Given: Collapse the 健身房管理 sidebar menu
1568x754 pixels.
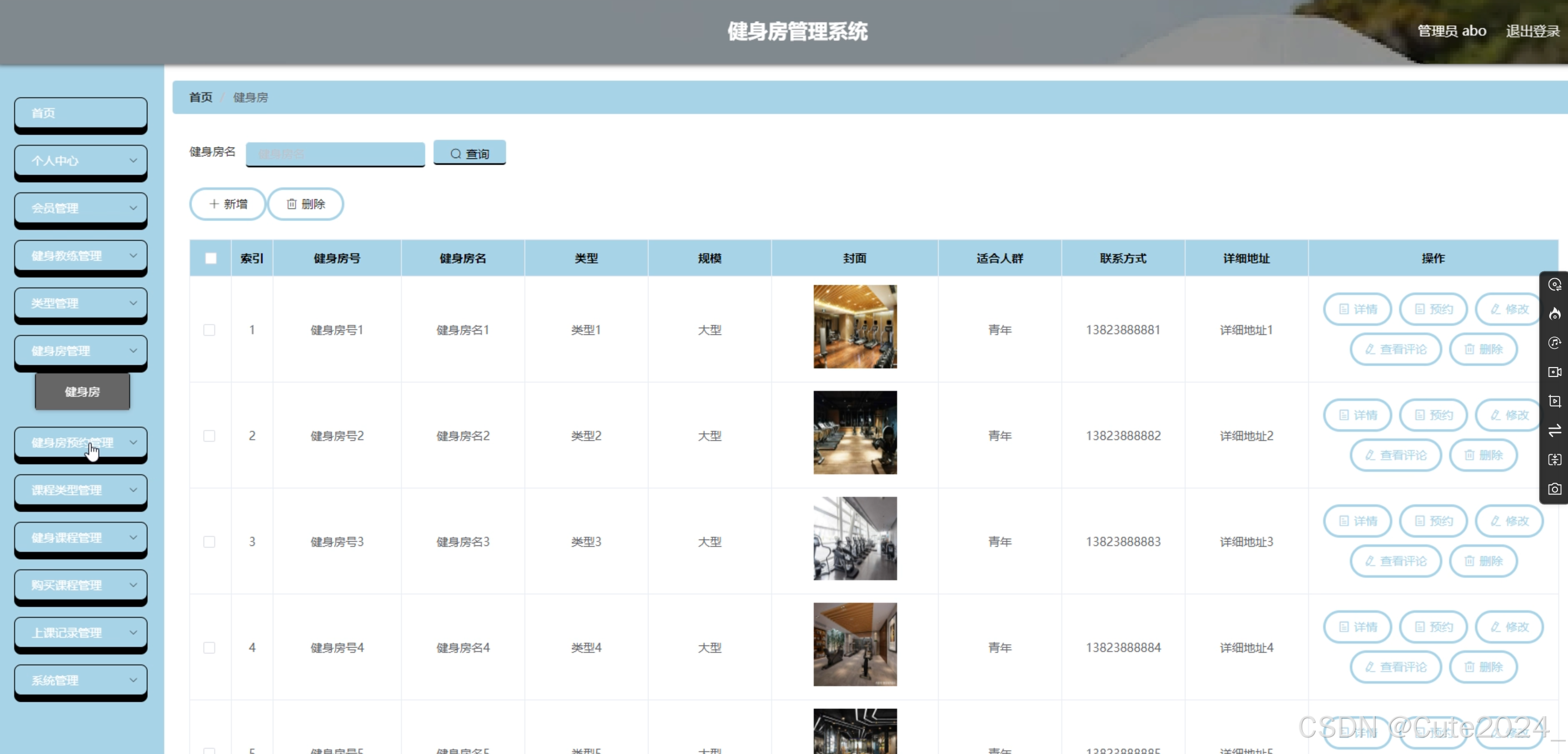Looking at the screenshot, I should click(x=81, y=350).
